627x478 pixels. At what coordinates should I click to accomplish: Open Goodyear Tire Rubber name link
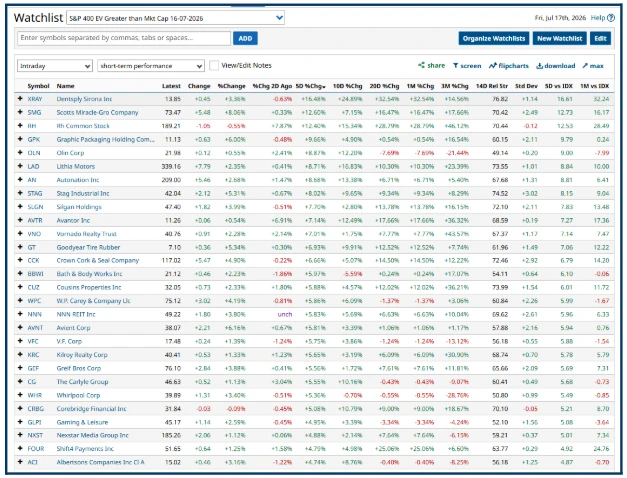(88, 247)
